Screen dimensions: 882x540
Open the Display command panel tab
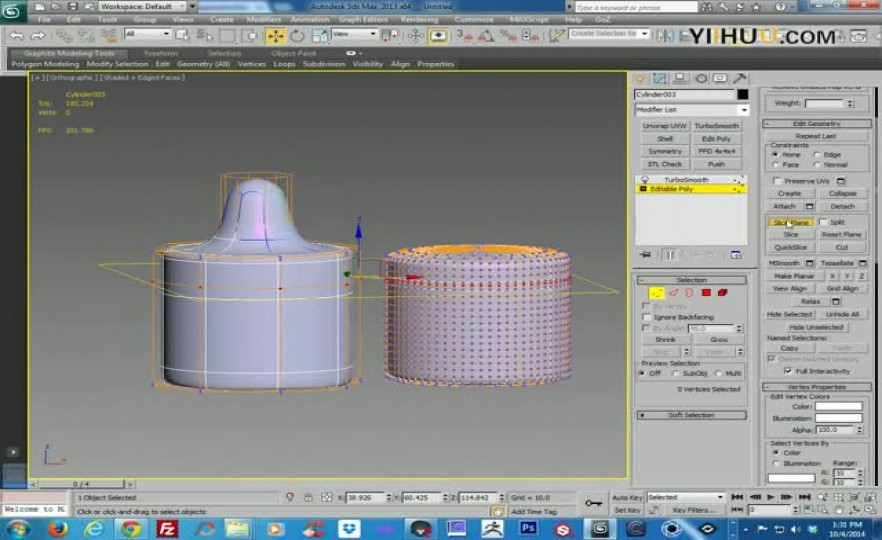click(x=720, y=79)
